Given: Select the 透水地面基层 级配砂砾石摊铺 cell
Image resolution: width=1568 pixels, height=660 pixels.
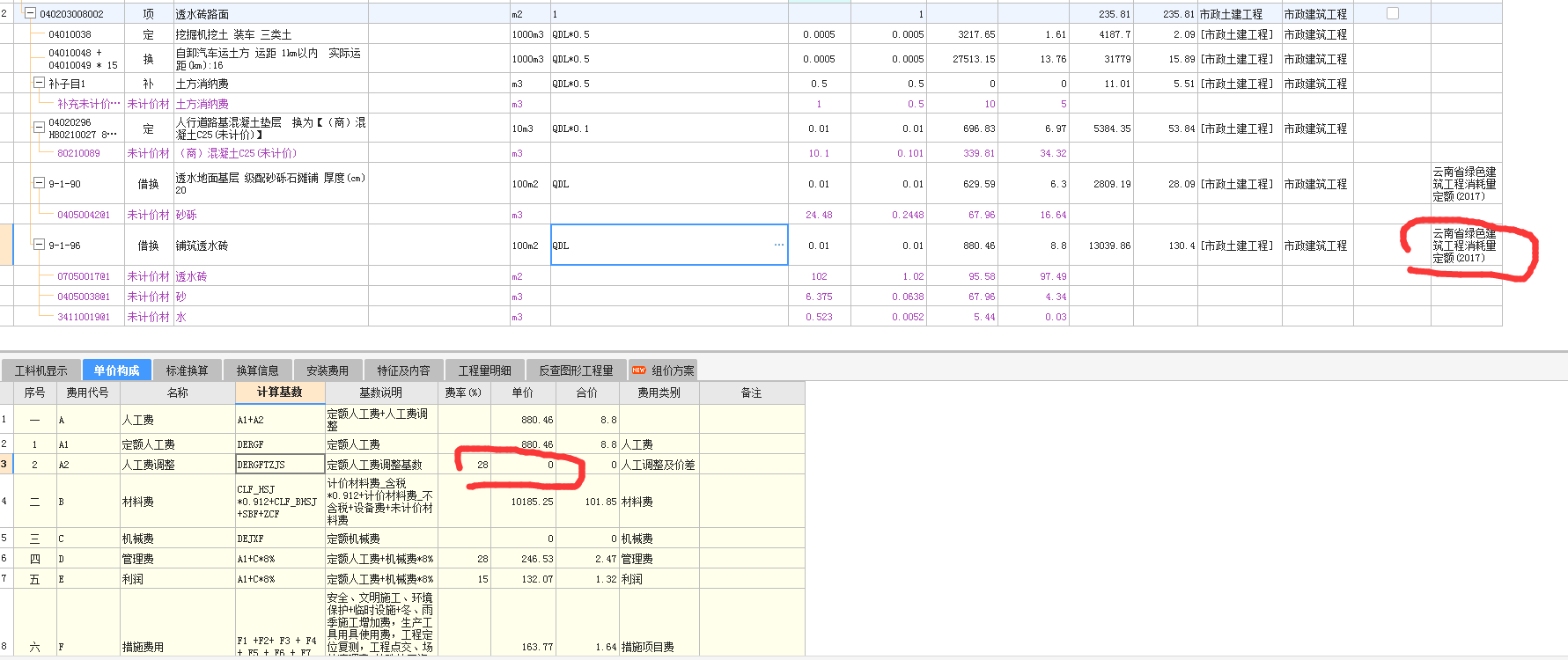Looking at the screenshot, I should [x=269, y=184].
